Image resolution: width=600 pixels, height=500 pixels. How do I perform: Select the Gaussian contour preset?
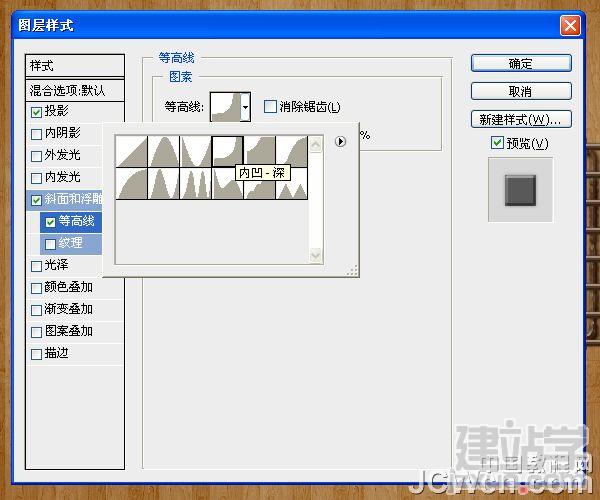(x=291, y=151)
